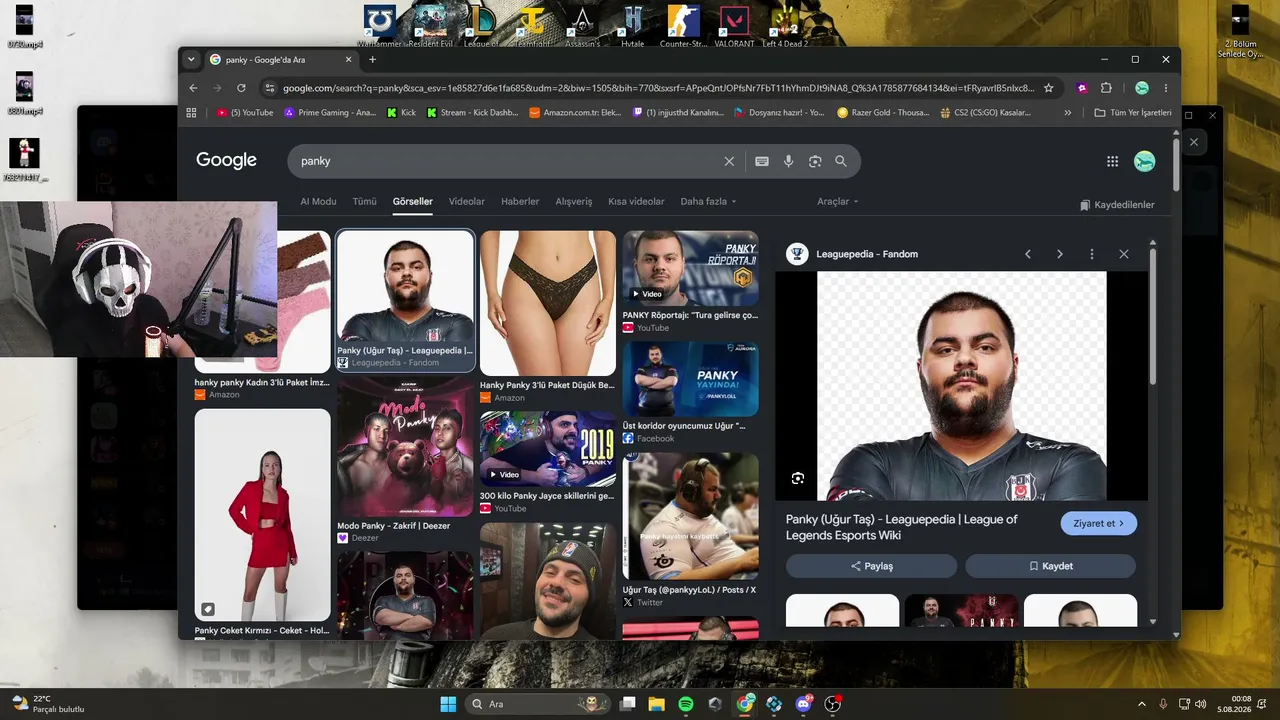Open the Modo Panky Zakrif Deezer result
Image resolution: width=1280 pixels, height=720 pixels.
pyautogui.click(x=405, y=461)
